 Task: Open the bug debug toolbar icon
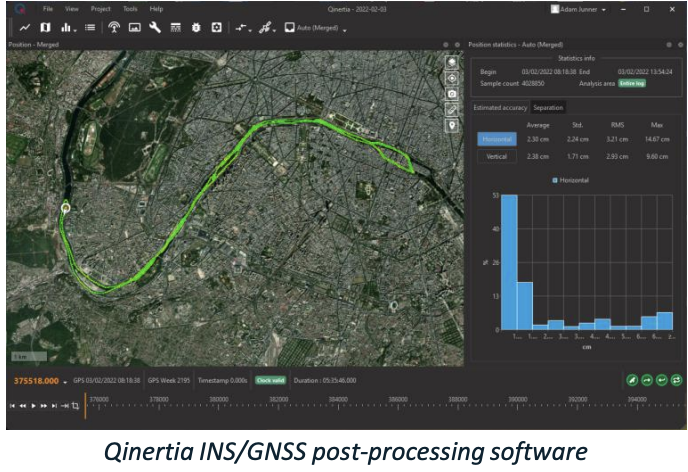pyautogui.click(x=196, y=28)
